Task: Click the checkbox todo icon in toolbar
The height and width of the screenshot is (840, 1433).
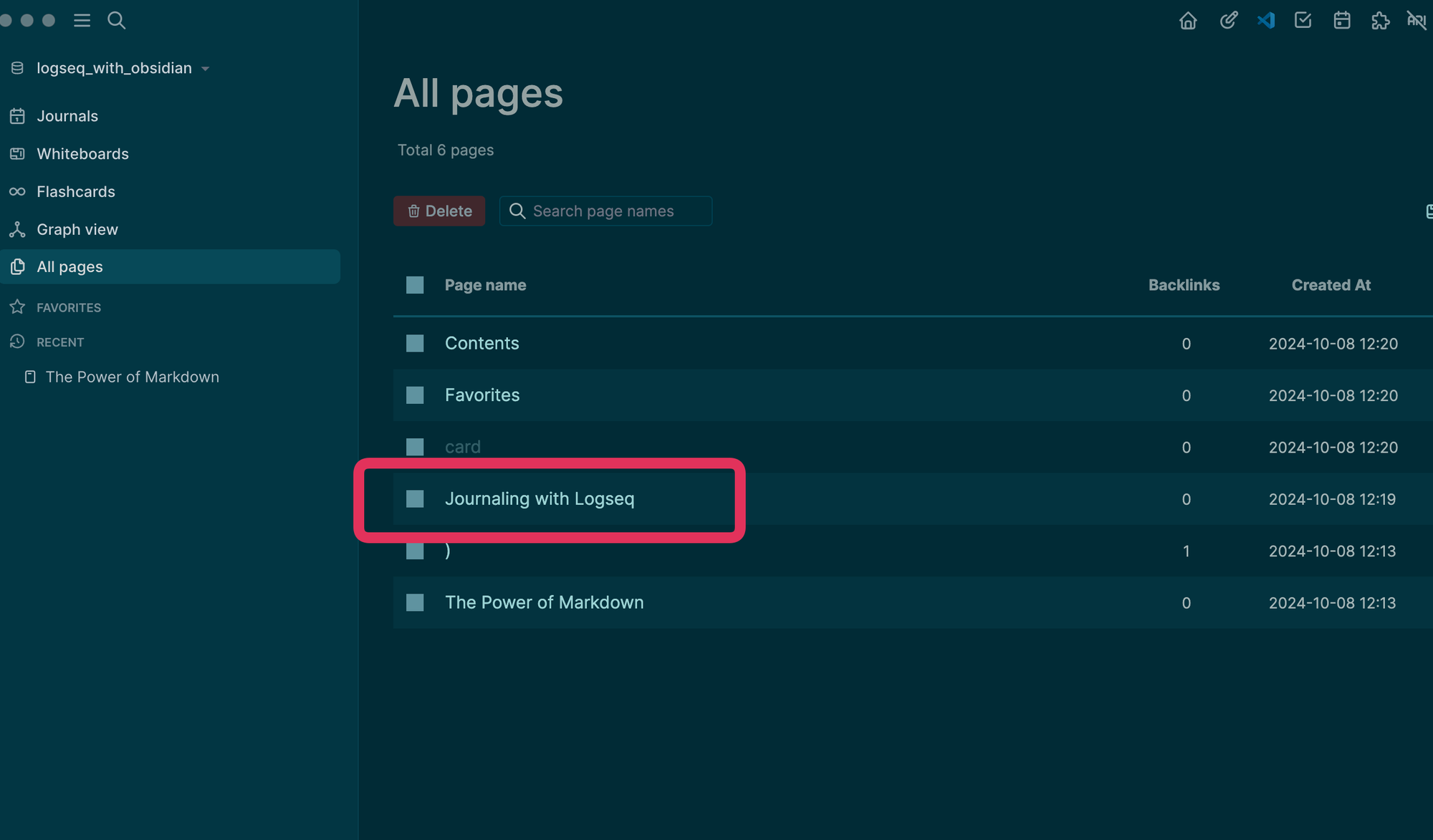Action: tap(1303, 21)
